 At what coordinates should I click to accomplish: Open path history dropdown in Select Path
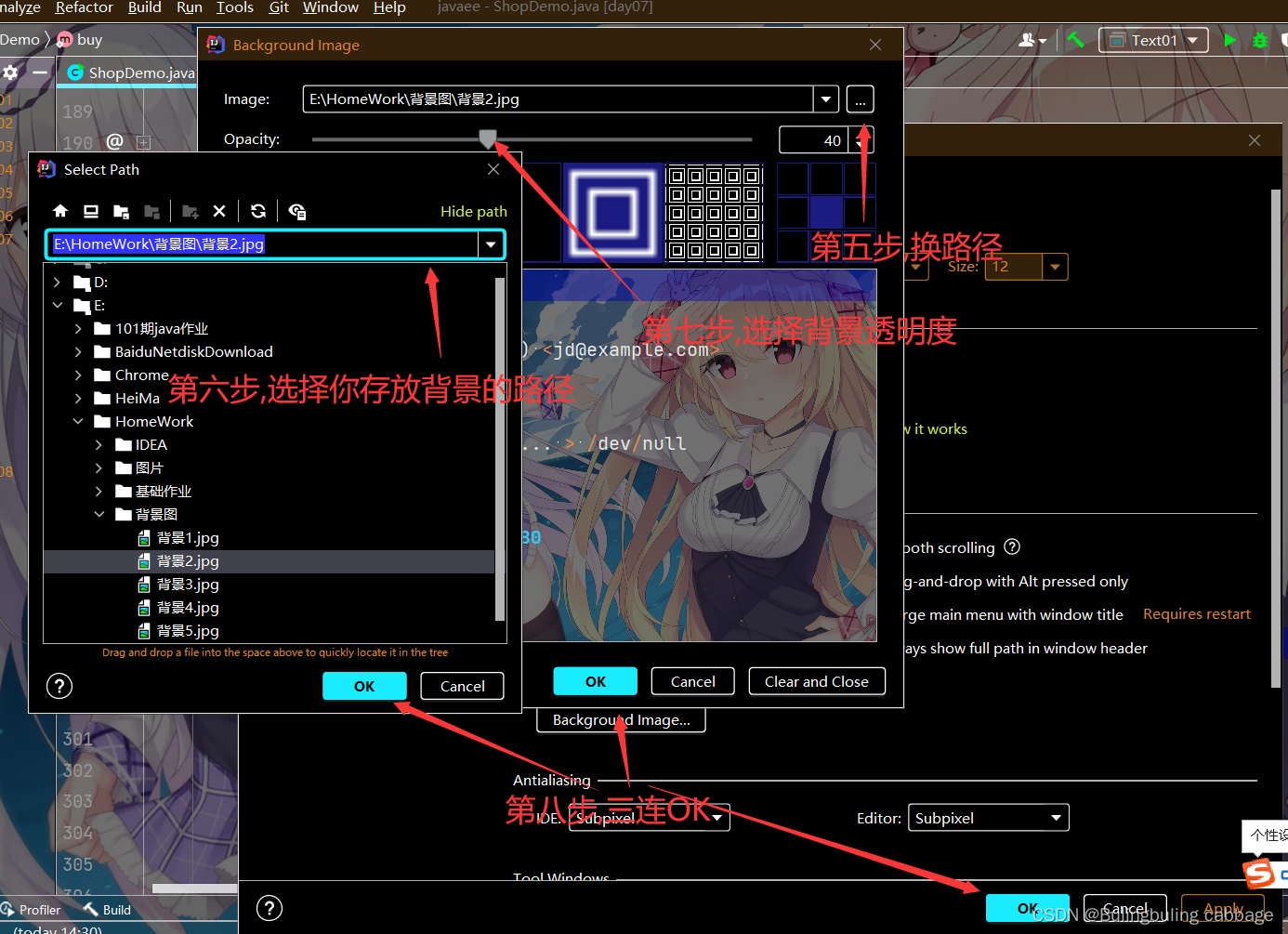click(491, 244)
